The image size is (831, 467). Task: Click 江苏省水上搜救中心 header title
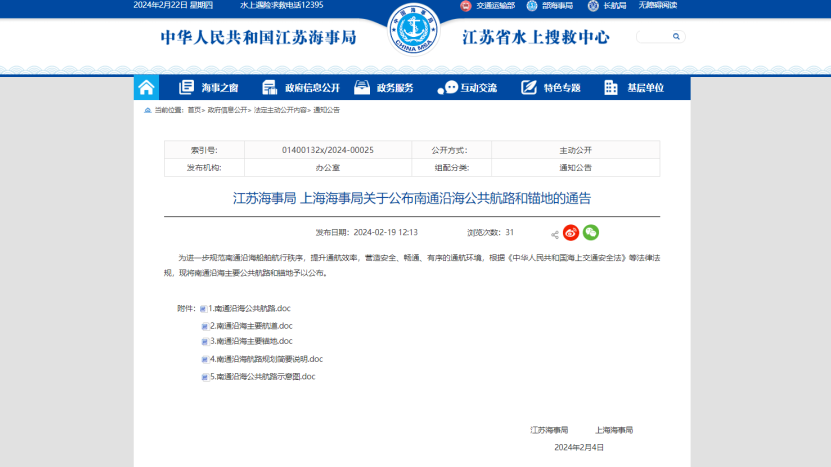click(x=536, y=38)
